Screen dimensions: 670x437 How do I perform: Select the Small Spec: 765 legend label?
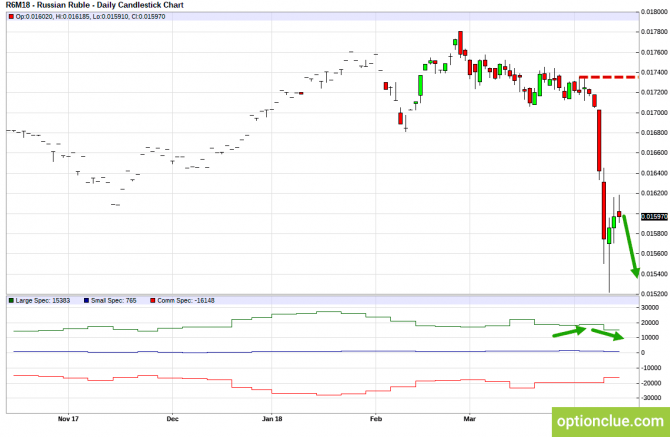coord(114,301)
